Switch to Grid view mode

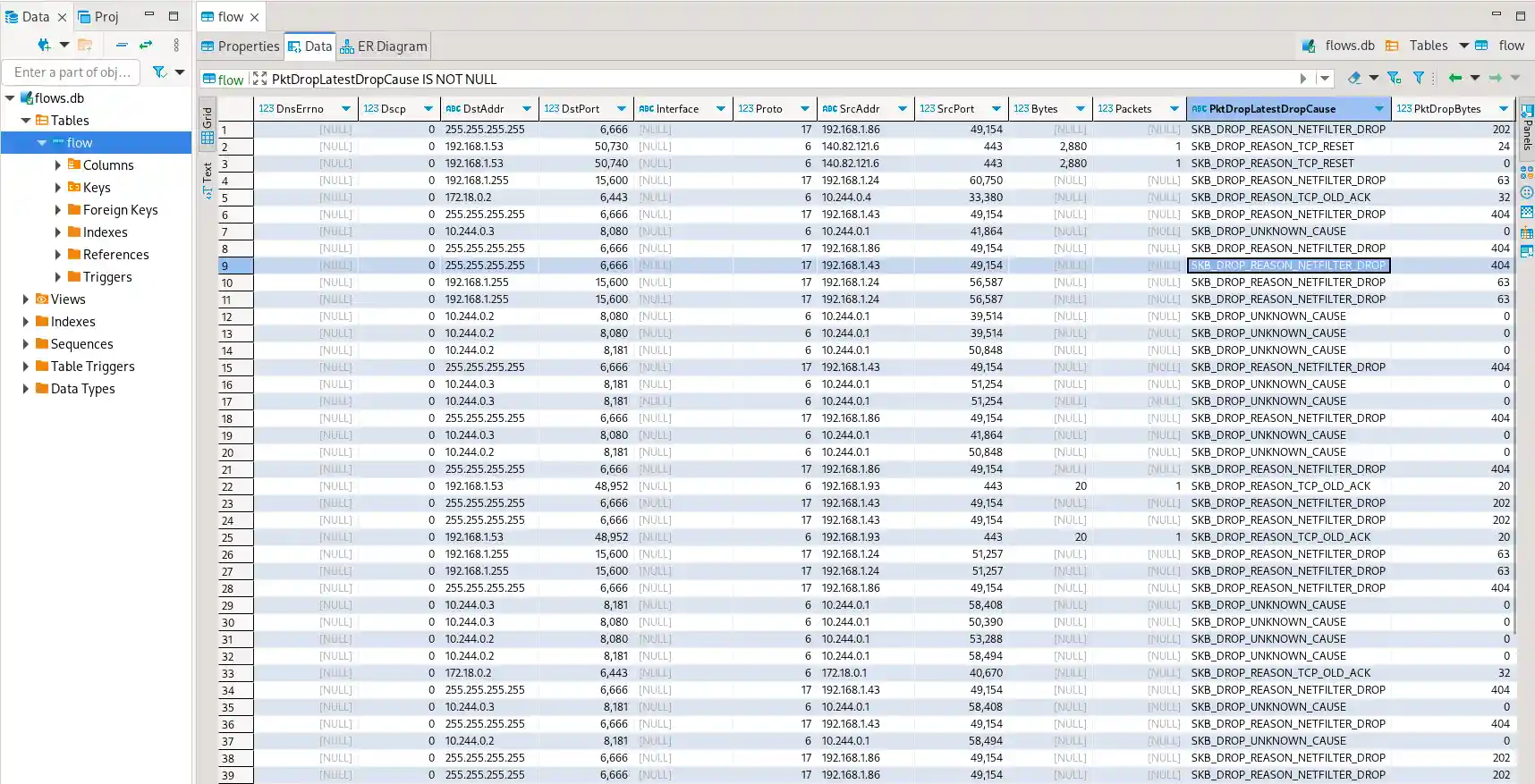(x=208, y=126)
